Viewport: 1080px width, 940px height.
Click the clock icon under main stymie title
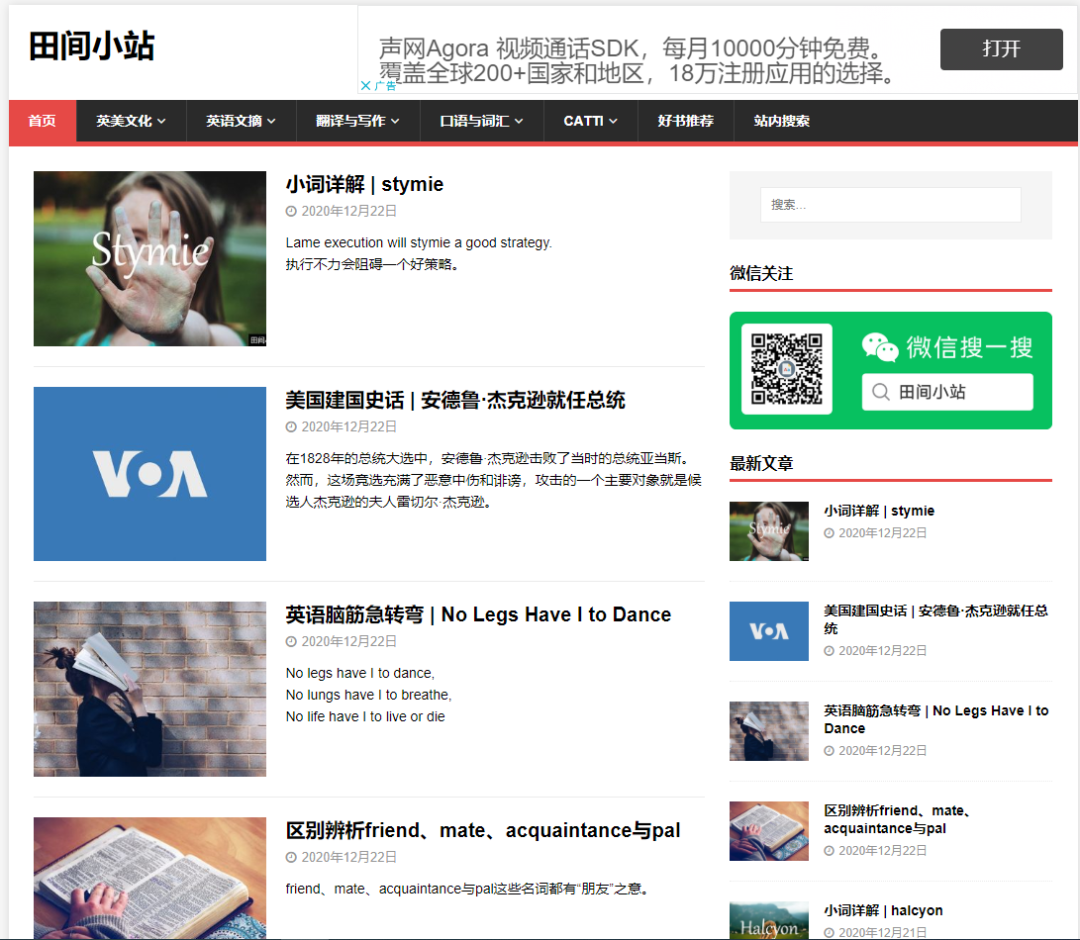click(x=291, y=211)
